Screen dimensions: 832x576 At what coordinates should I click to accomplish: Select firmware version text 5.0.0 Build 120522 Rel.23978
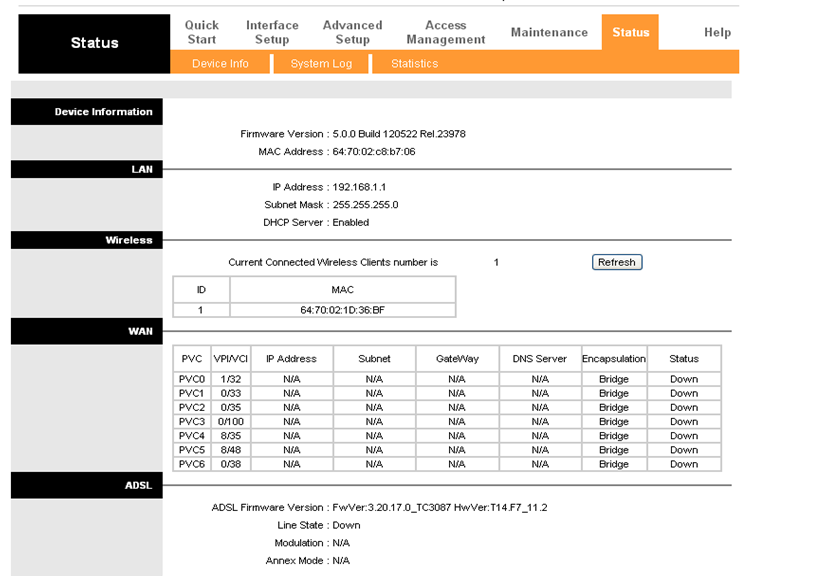point(399,134)
